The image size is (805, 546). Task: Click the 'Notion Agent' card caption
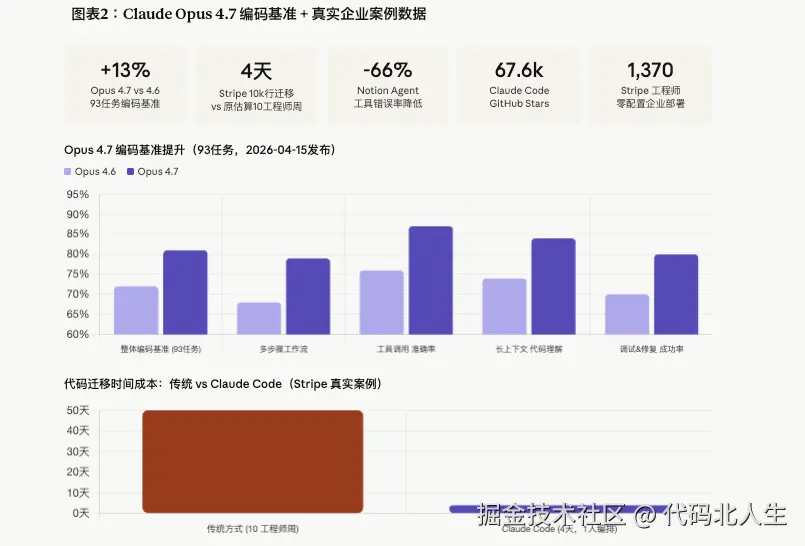pyautogui.click(x=388, y=90)
